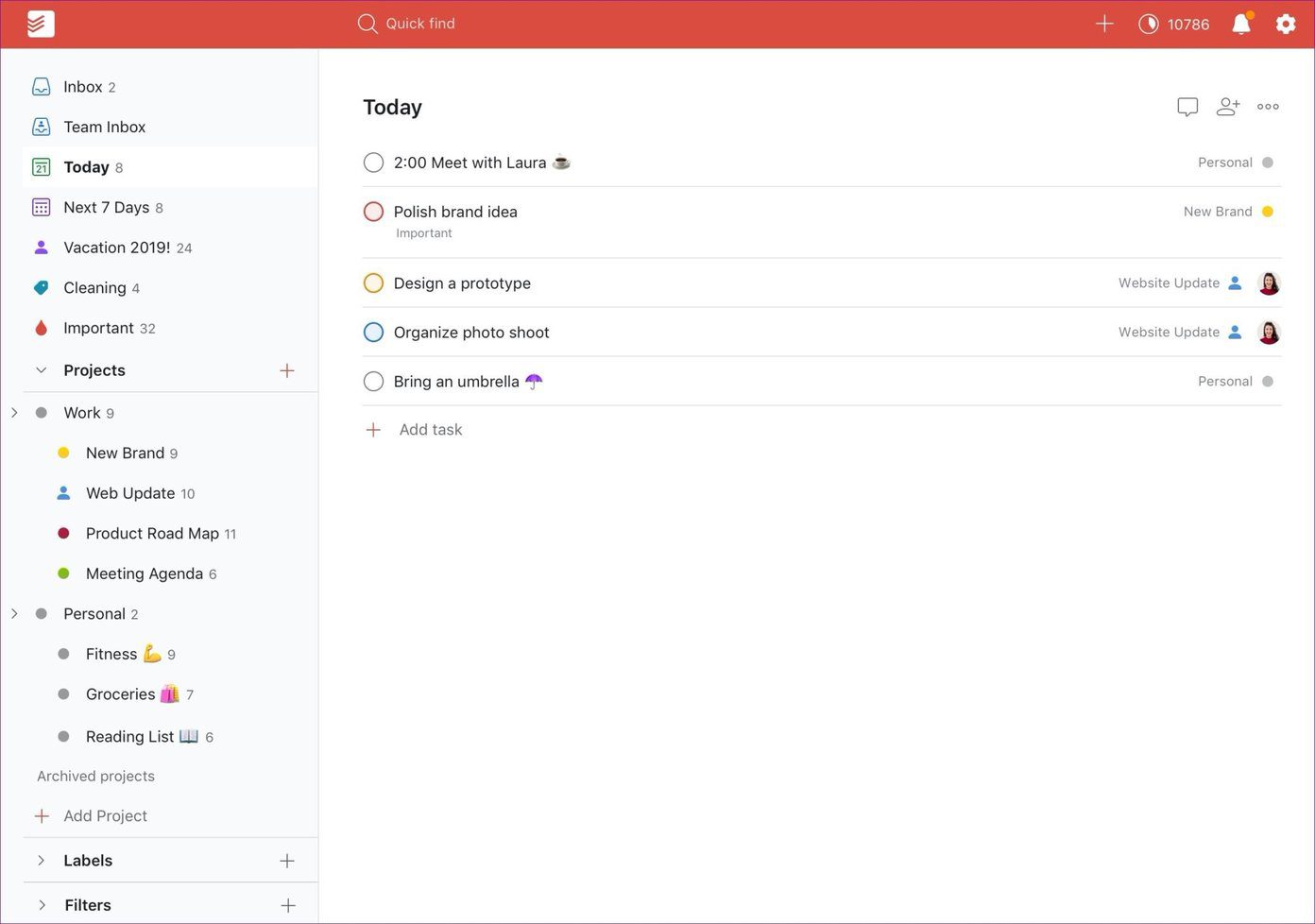Click the quick add task plus icon

click(x=1104, y=24)
